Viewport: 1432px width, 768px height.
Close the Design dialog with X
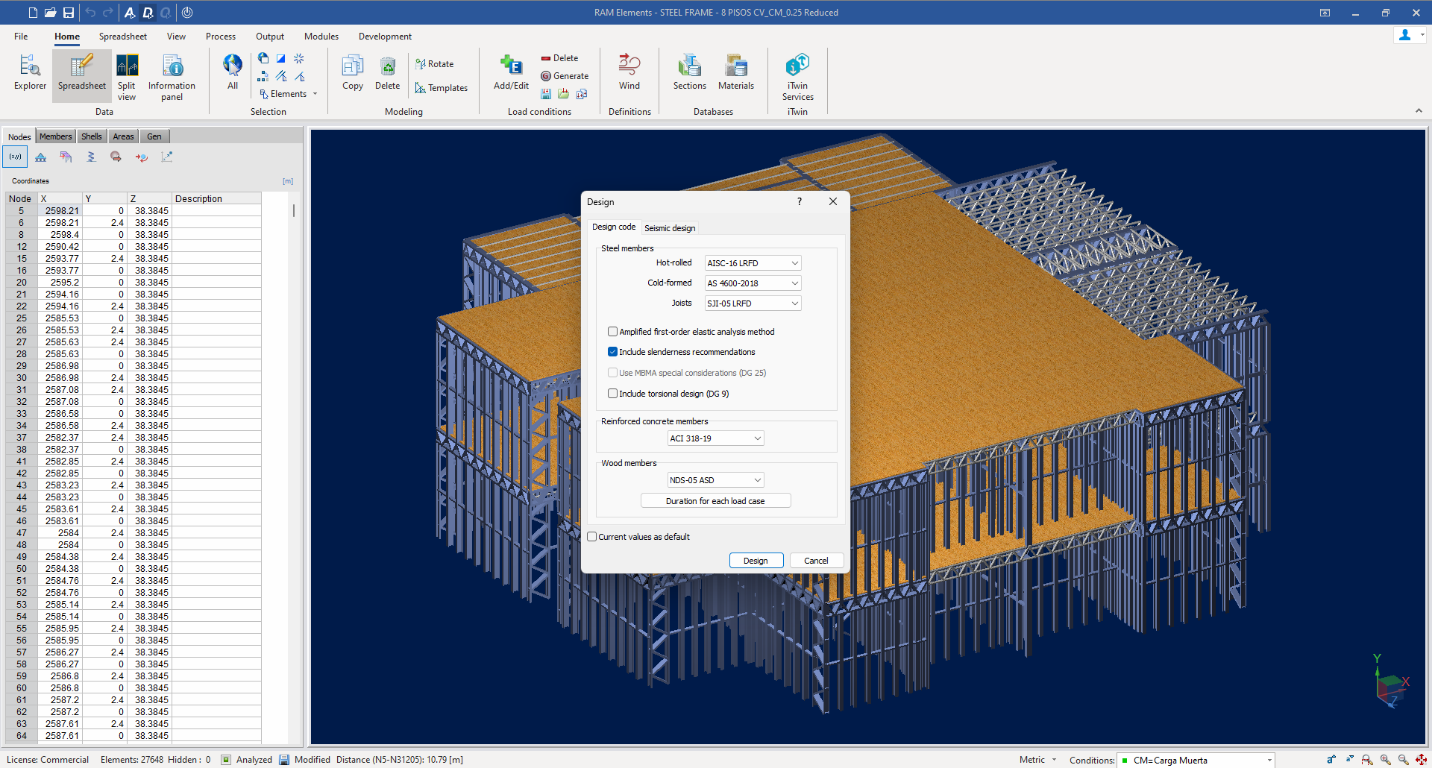(833, 201)
